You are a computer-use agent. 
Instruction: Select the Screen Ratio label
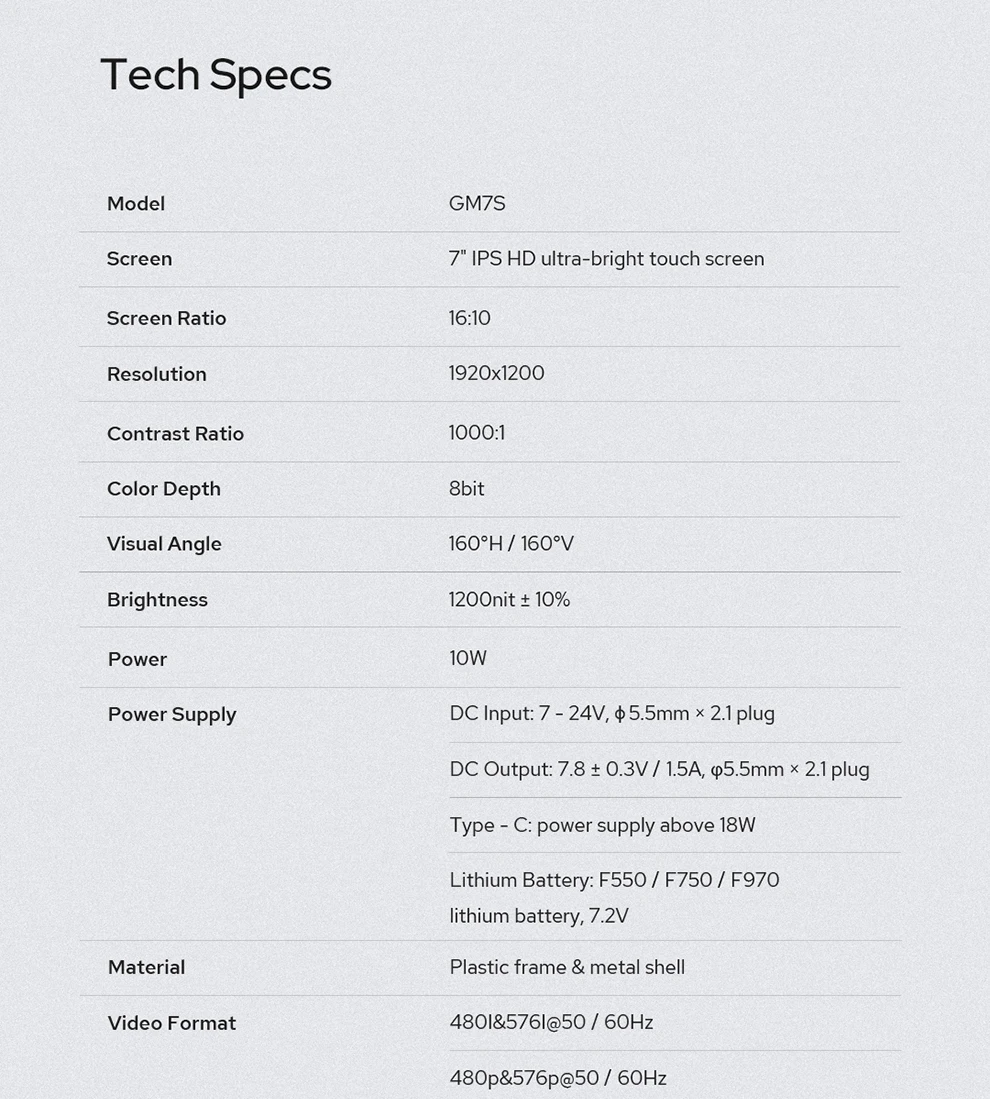[x=166, y=318]
